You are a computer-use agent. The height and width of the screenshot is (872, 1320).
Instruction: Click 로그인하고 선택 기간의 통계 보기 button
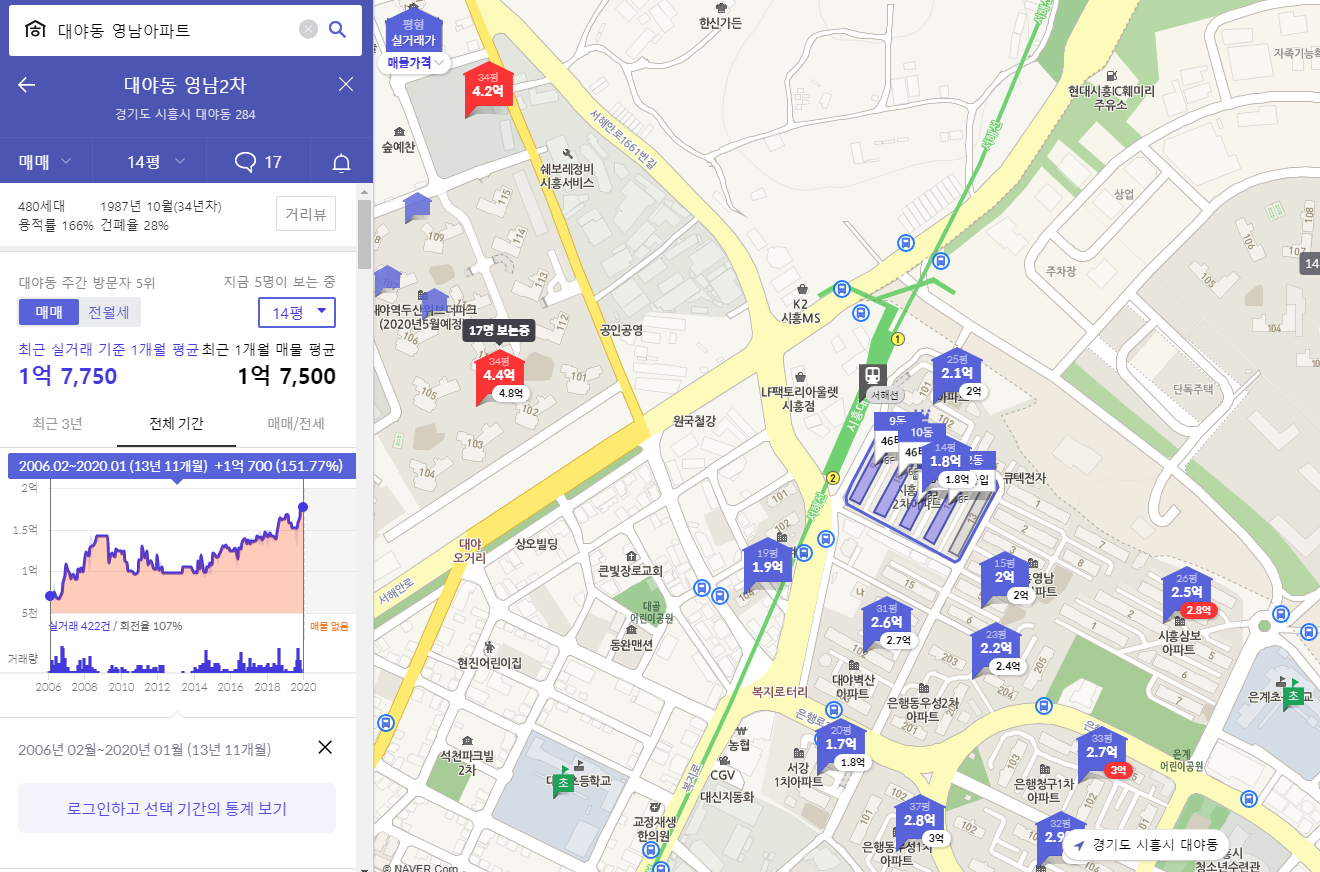pos(177,808)
